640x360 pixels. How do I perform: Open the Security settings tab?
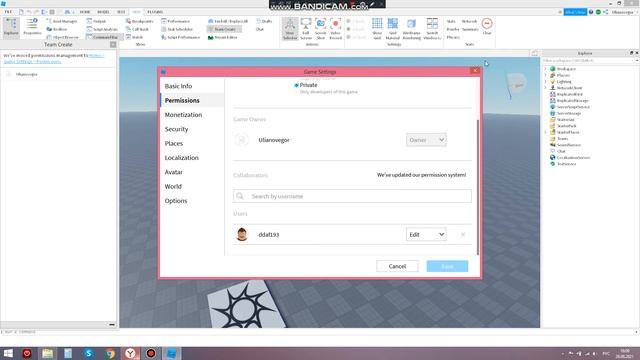[x=176, y=129]
